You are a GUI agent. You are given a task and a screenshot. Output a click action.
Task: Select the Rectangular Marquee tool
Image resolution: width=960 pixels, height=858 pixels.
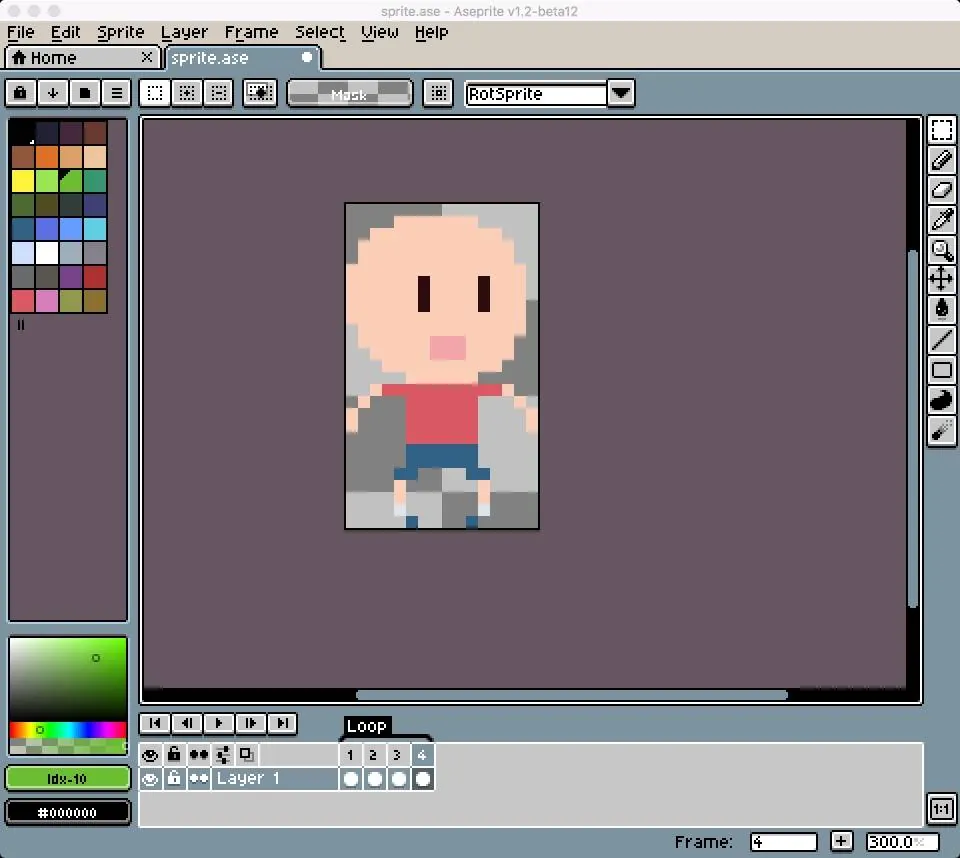[x=941, y=130]
